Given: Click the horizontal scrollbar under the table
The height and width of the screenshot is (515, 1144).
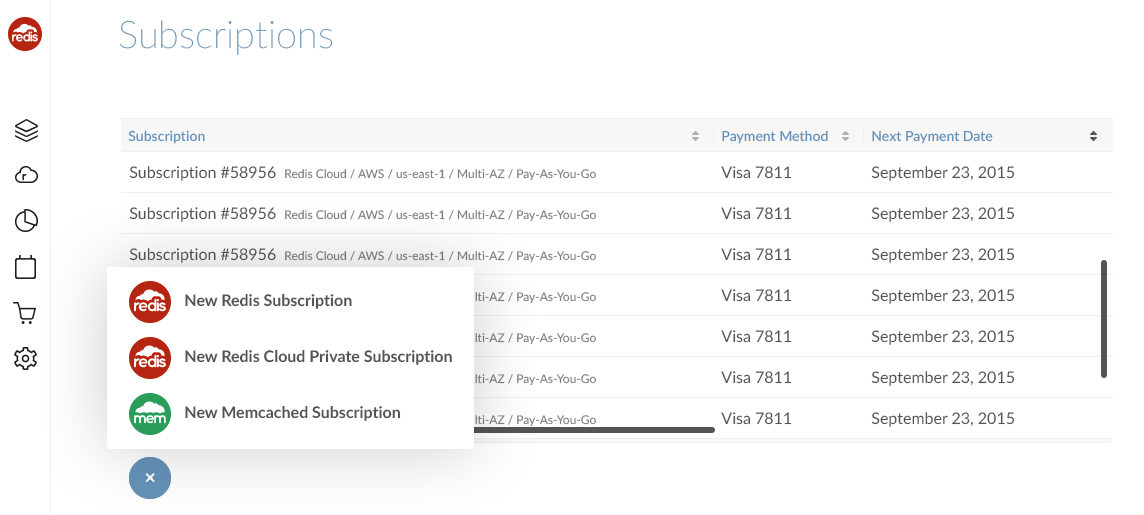Looking at the screenshot, I should (593, 430).
